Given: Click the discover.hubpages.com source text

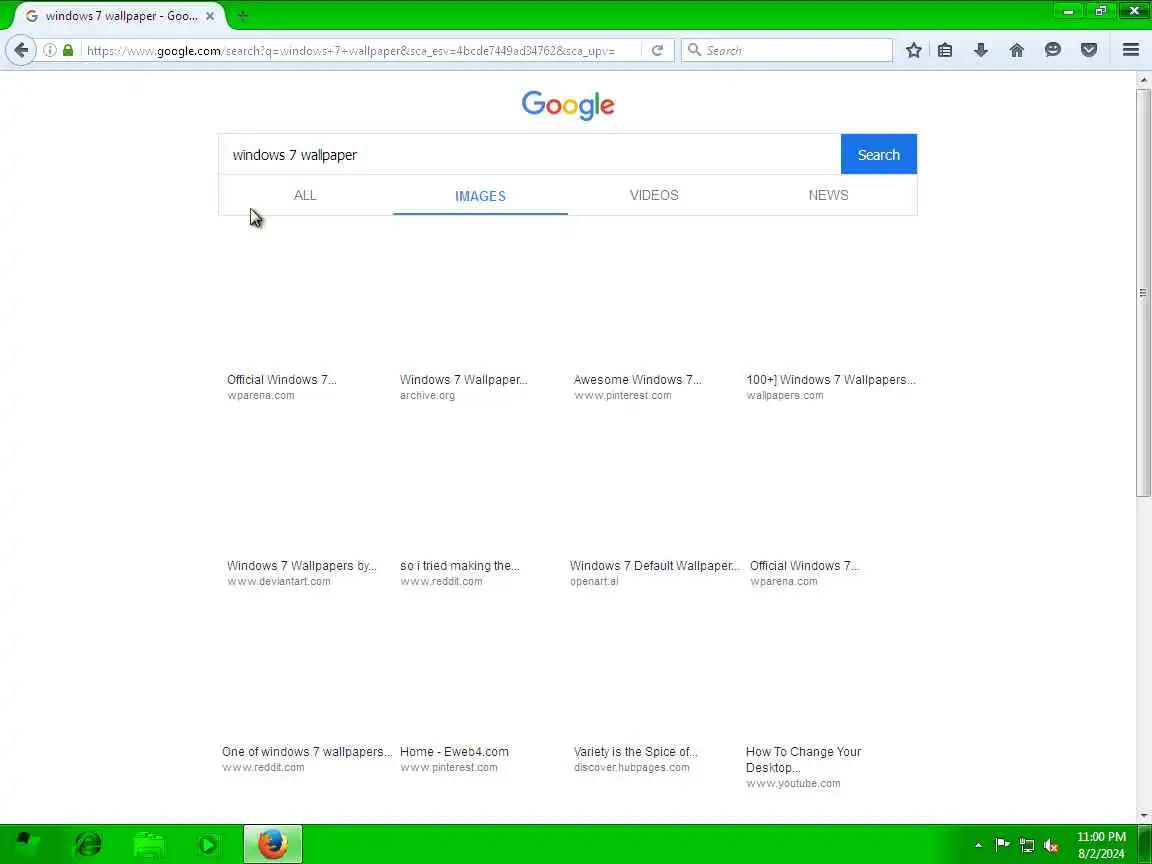Looking at the screenshot, I should (631, 767).
